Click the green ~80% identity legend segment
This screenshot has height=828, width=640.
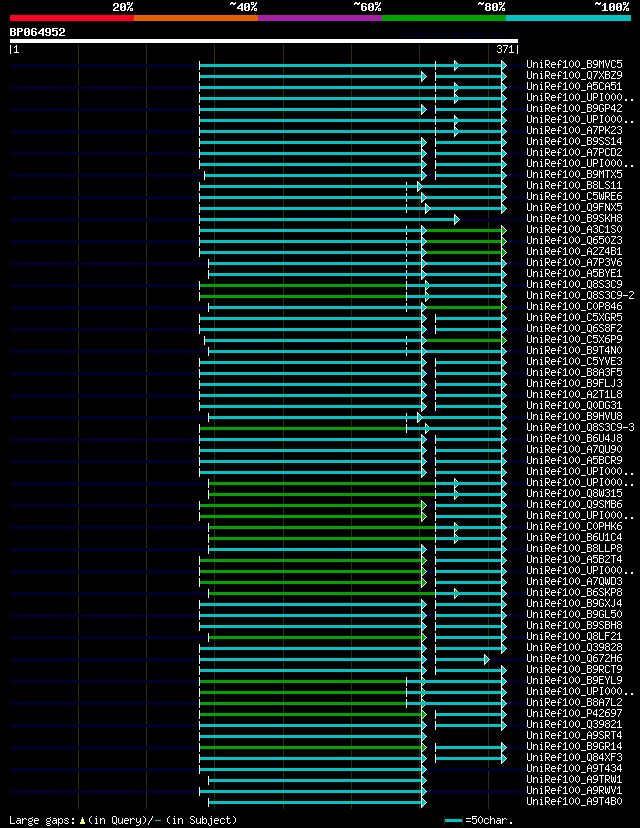[444, 18]
